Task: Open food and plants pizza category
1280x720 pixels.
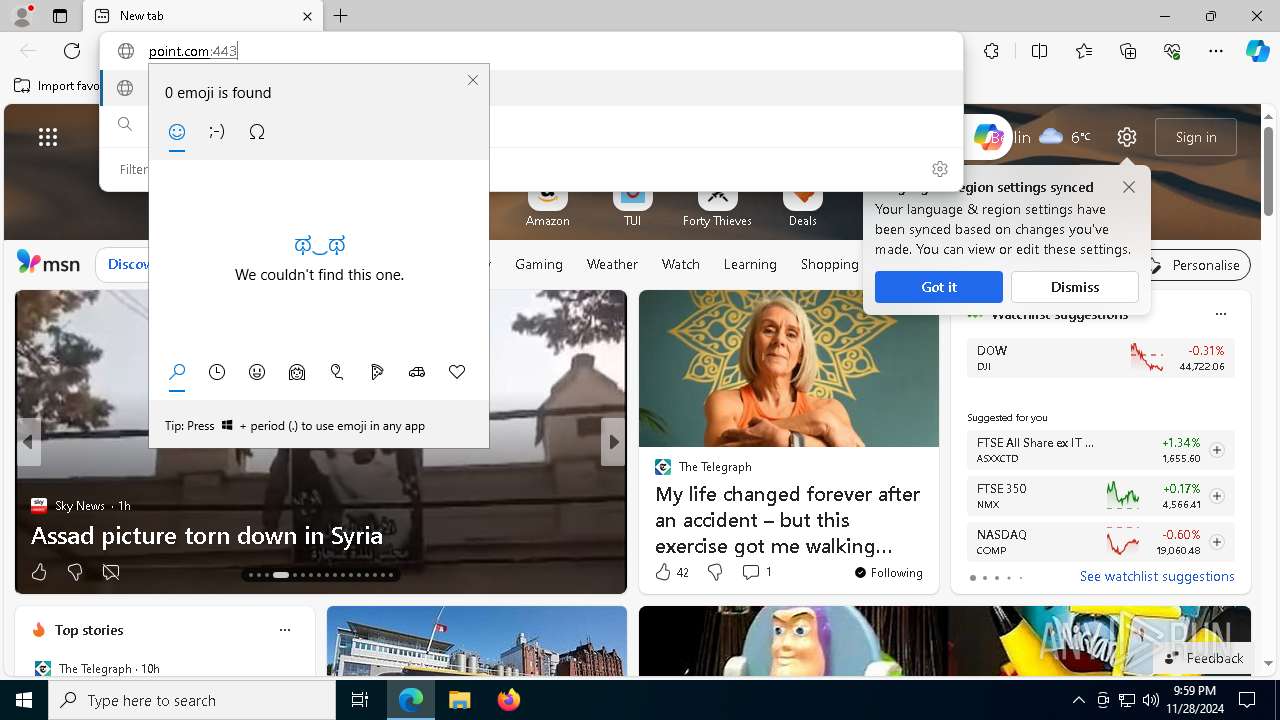Action: [377, 372]
